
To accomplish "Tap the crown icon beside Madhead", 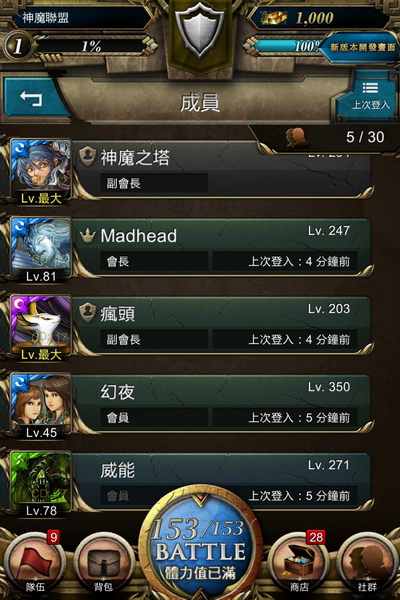I will (x=87, y=235).
